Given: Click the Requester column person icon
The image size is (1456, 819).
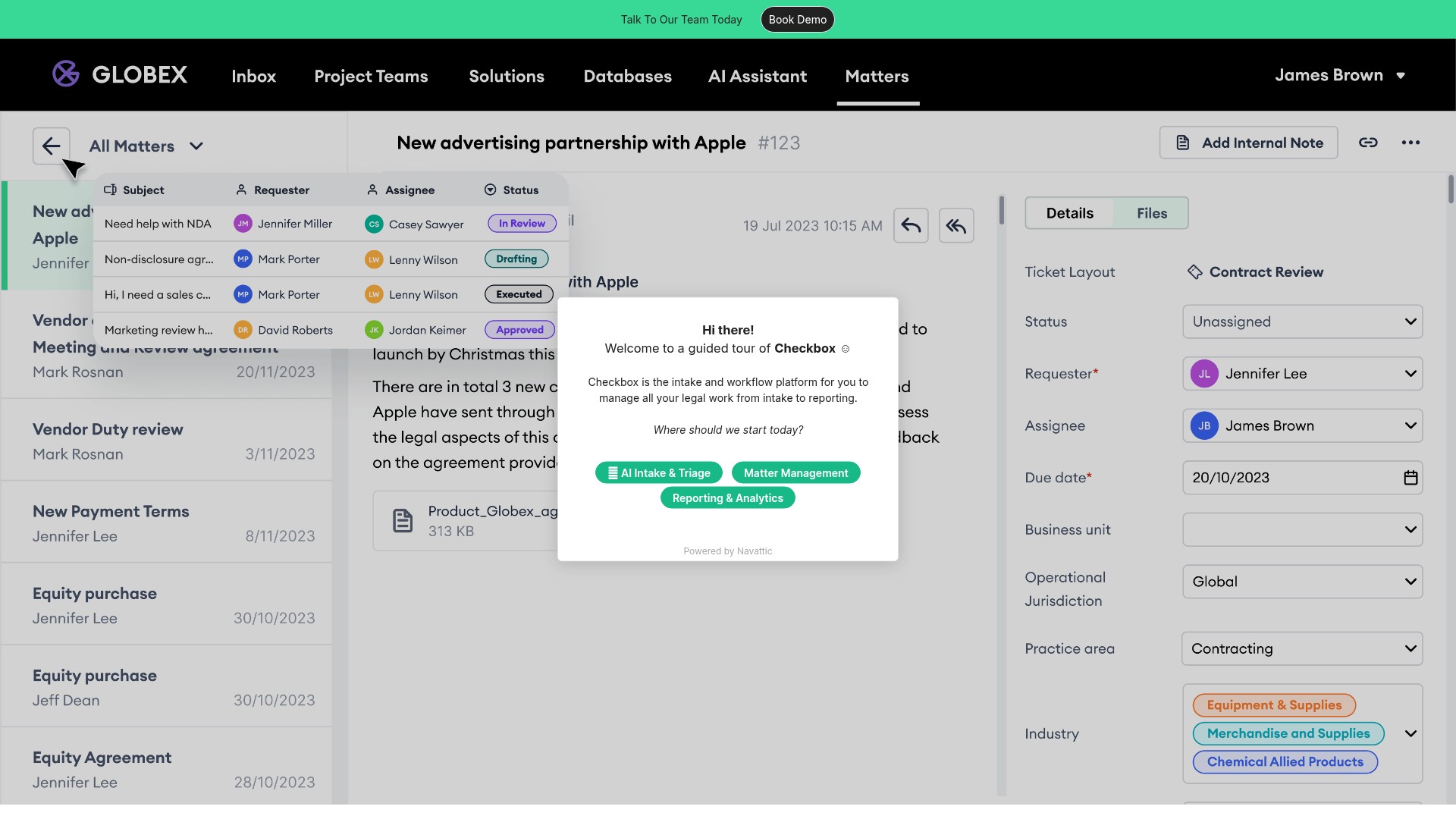Looking at the screenshot, I should click(x=241, y=190).
